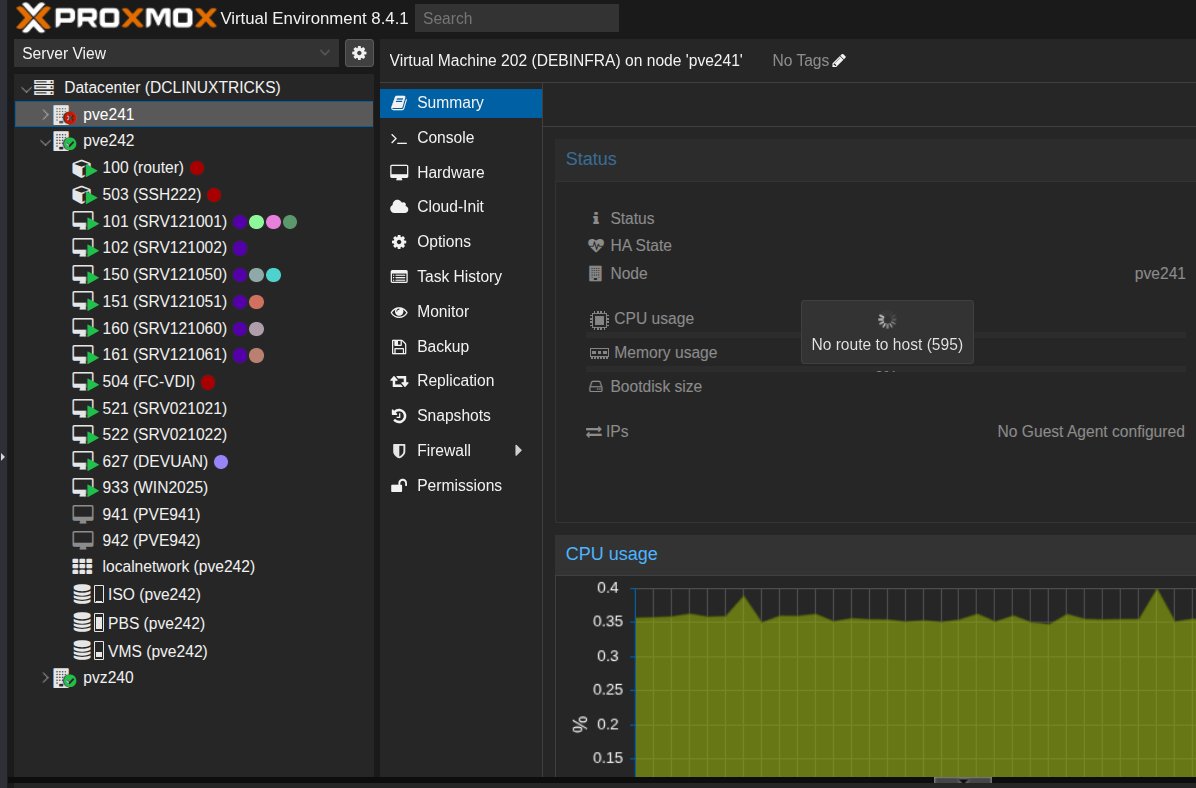Open the Cloud-Init section
1196x788 pixels.
(461, 207)
